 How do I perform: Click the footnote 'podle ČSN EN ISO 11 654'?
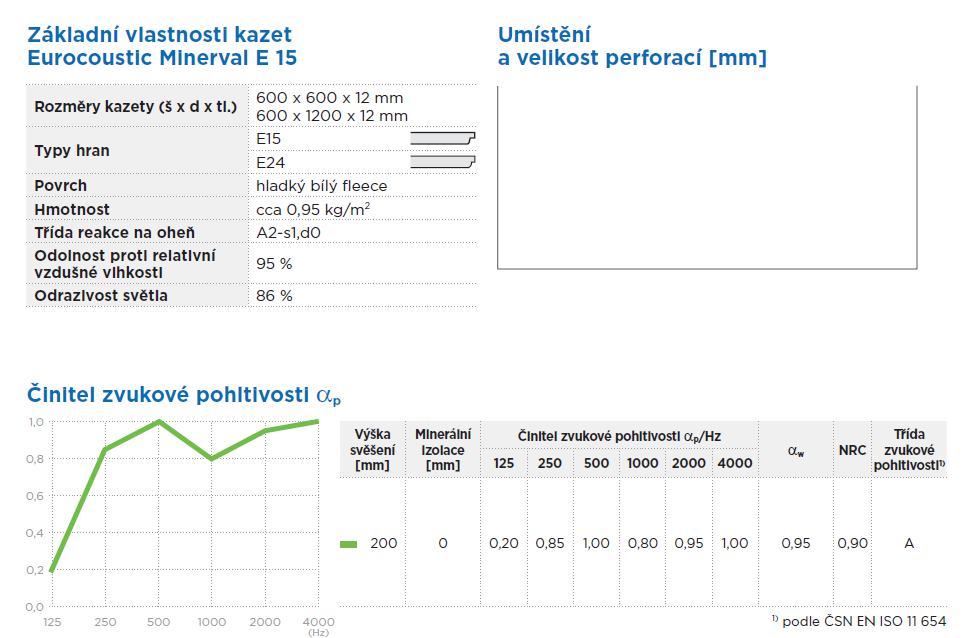tap(864, 621)
